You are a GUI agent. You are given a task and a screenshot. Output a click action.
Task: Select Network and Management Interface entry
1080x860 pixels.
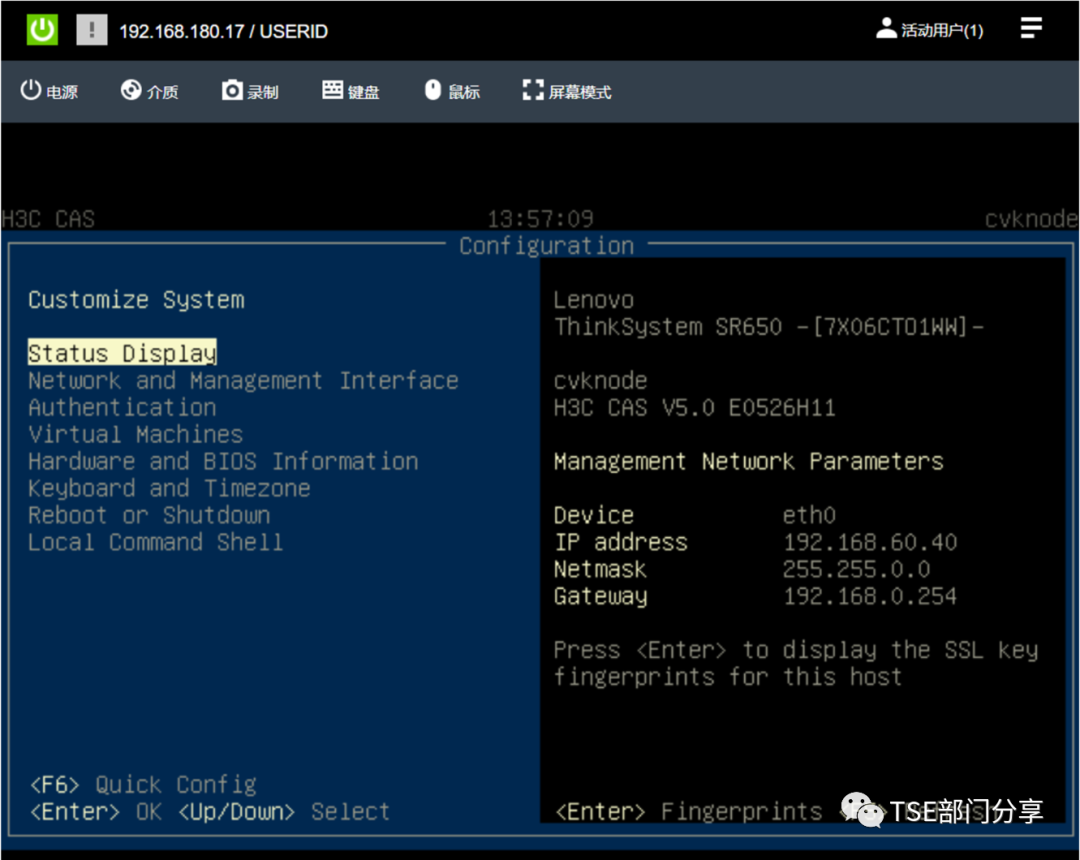tap(243, 380)
